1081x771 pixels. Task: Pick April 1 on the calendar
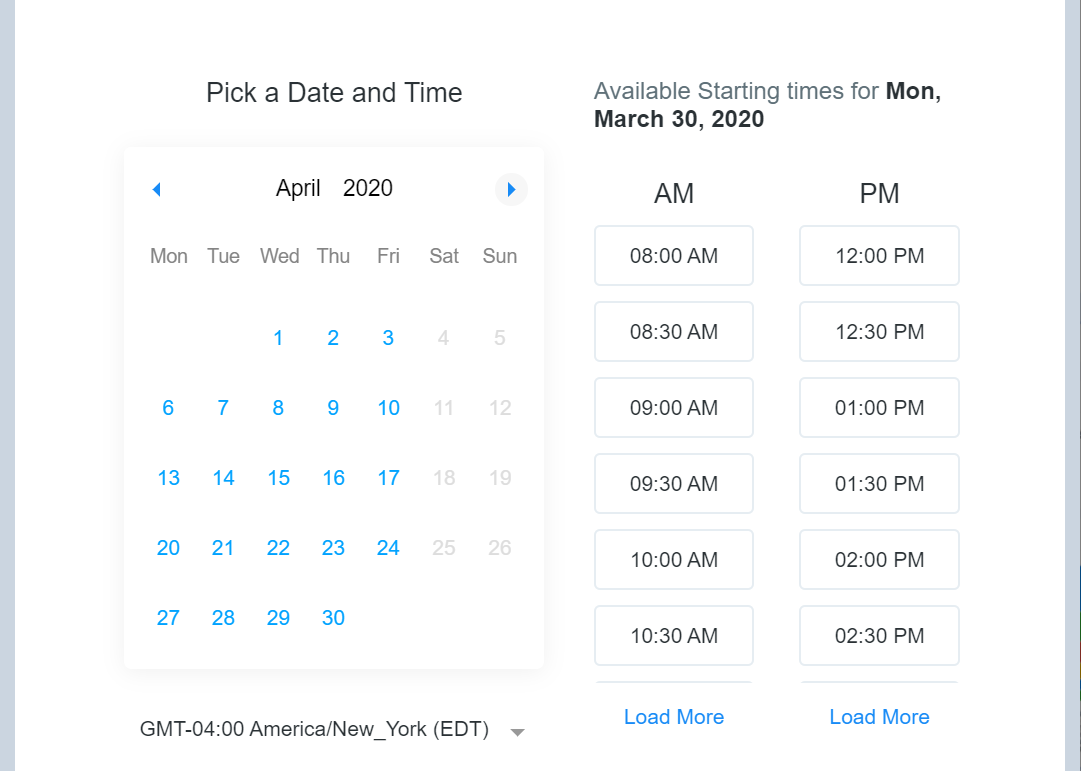coord(278,338)
